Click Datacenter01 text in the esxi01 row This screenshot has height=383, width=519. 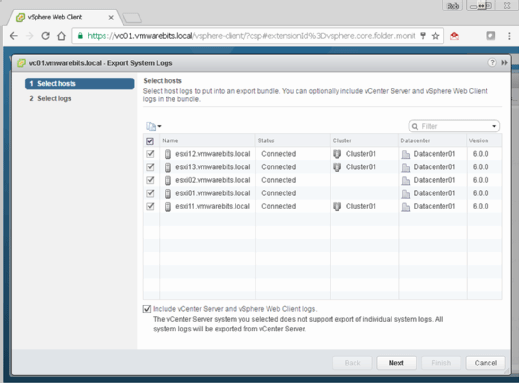[434, 193]
